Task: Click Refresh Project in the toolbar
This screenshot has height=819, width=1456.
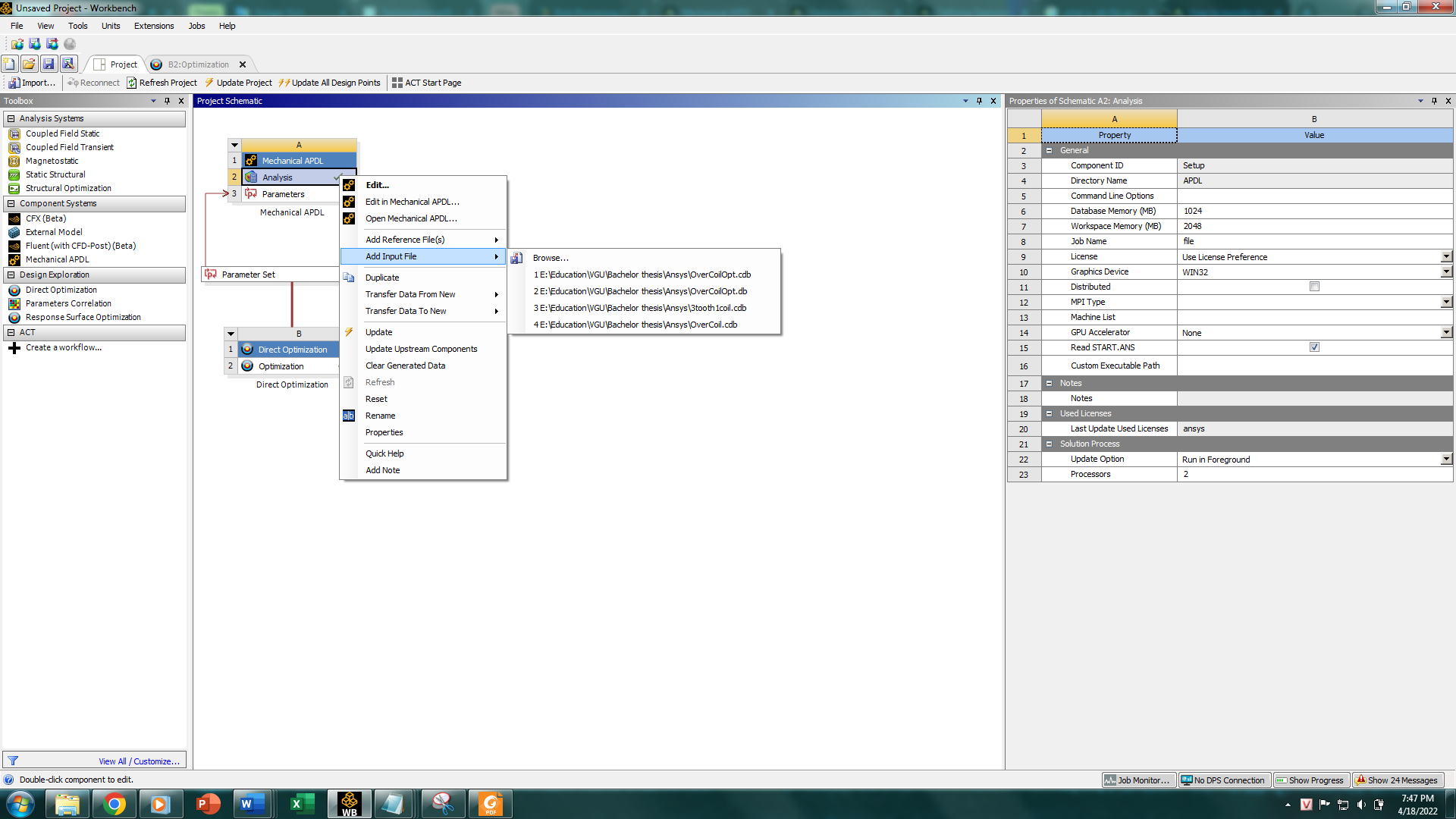Action: tap(162, 83)
